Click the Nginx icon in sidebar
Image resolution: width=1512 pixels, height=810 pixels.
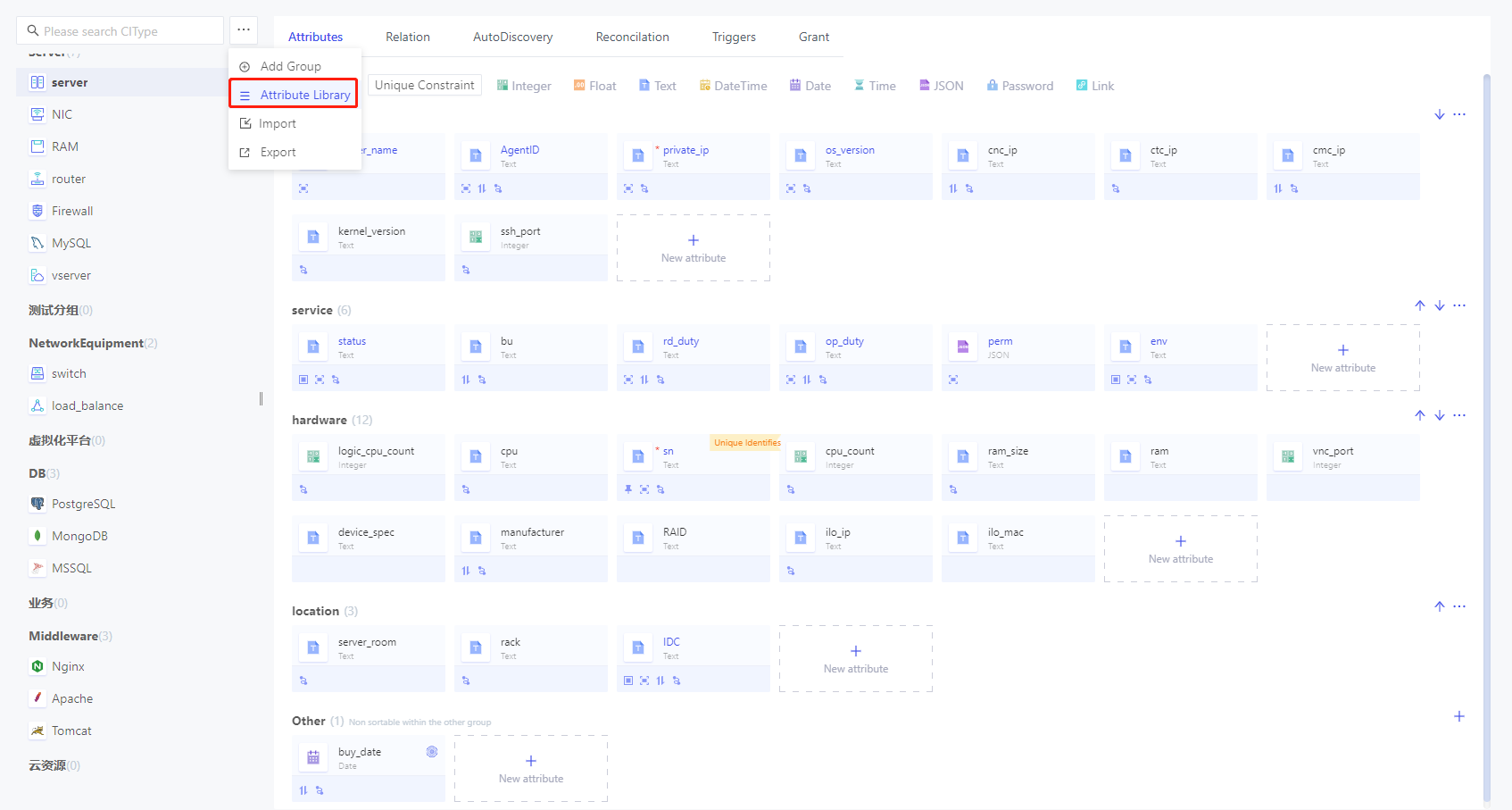(x=37, y=666)
